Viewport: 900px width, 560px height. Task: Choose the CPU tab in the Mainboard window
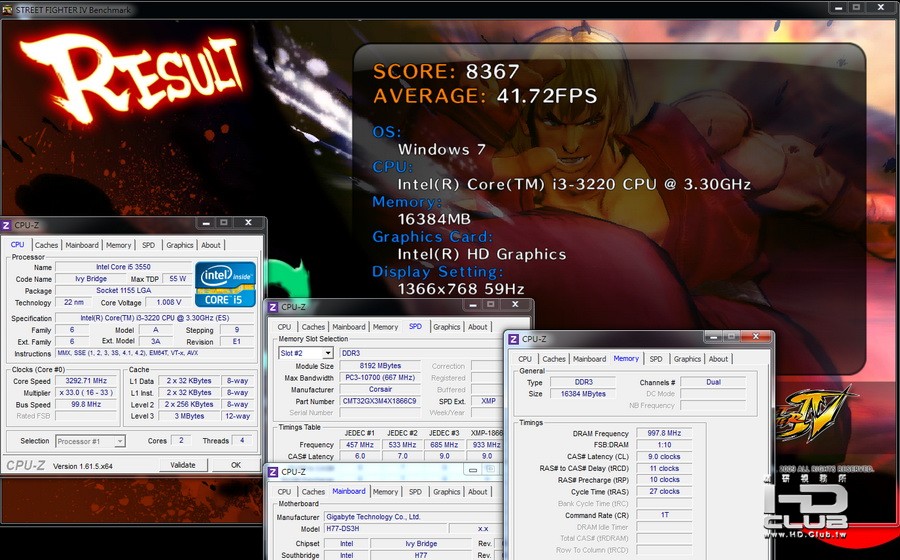click(x=284, y=492)
